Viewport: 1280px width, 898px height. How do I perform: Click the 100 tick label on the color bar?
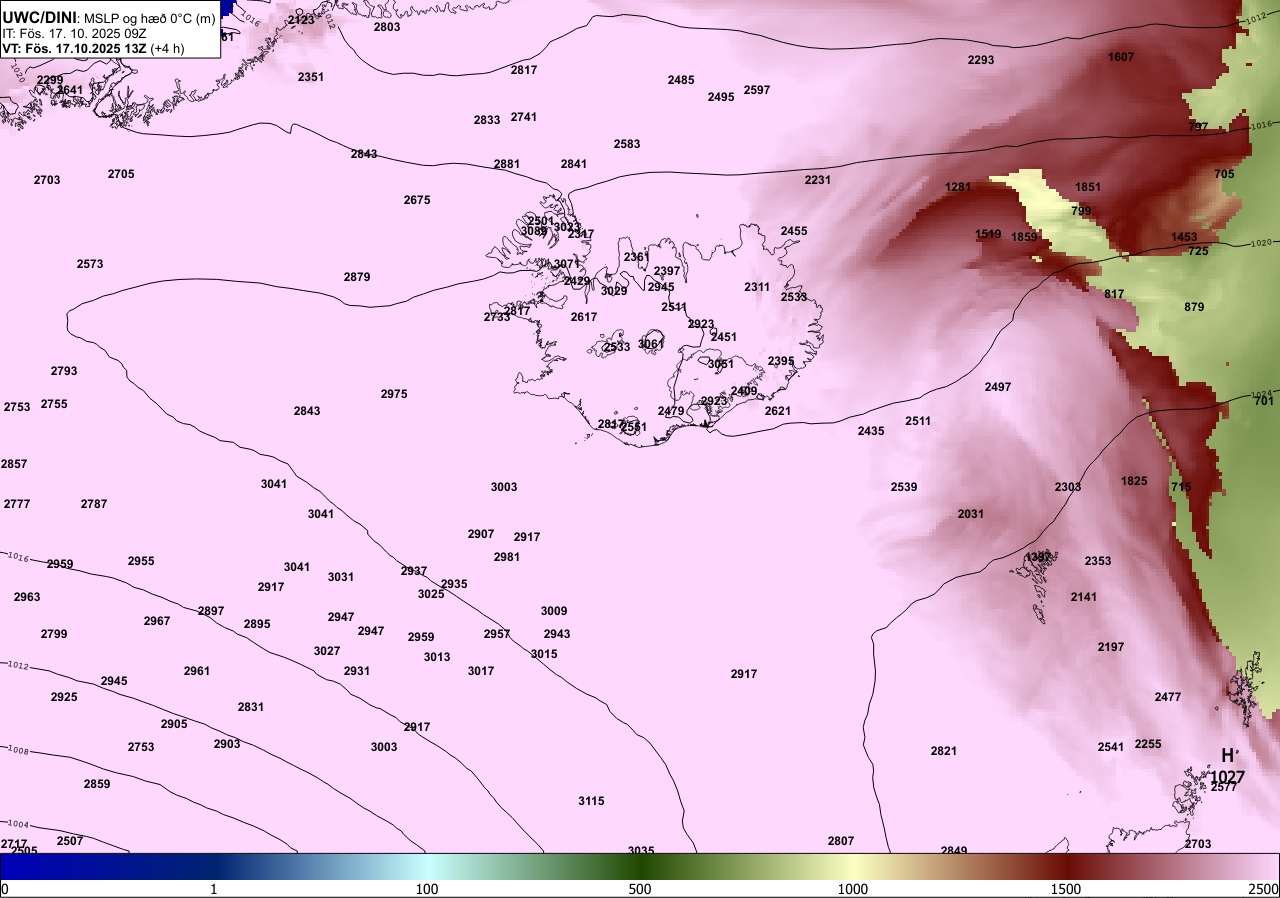click(427, 889)
